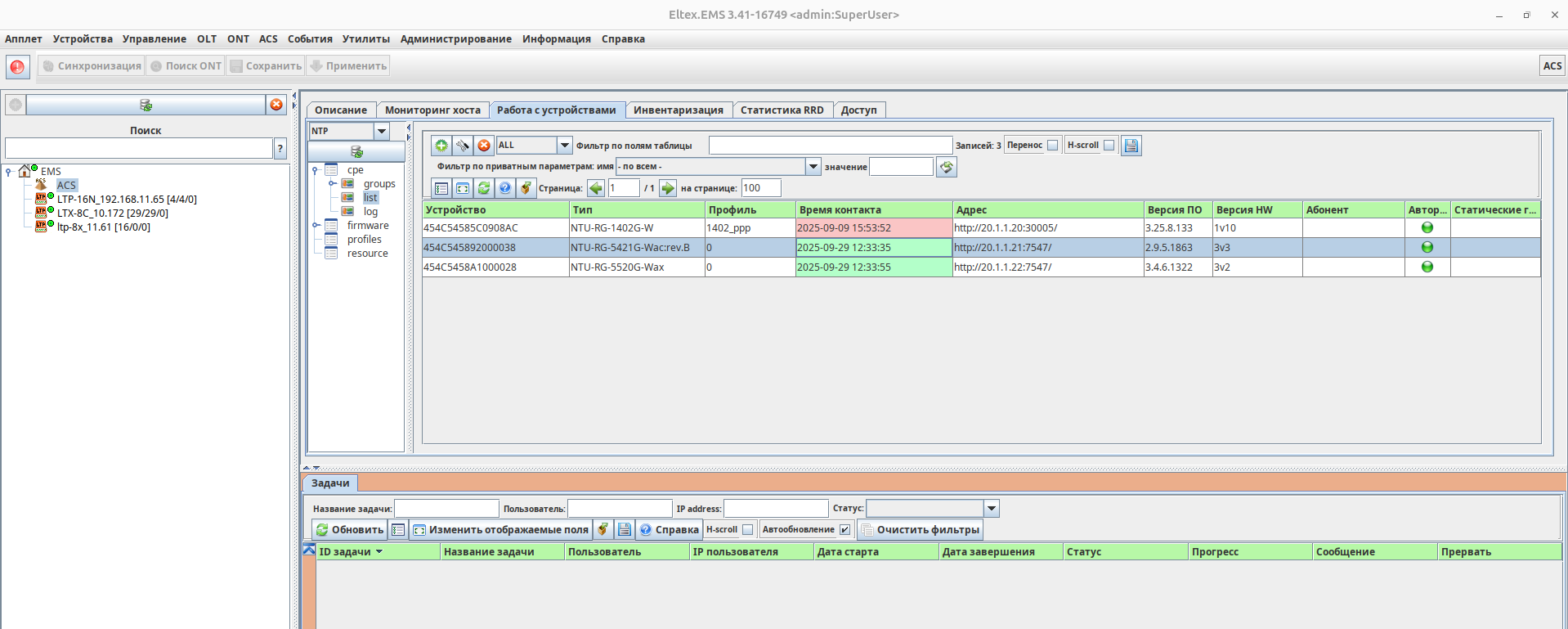Select LTX-8C_10.172 in device tree
The image size is (1568, 629).
113,213
